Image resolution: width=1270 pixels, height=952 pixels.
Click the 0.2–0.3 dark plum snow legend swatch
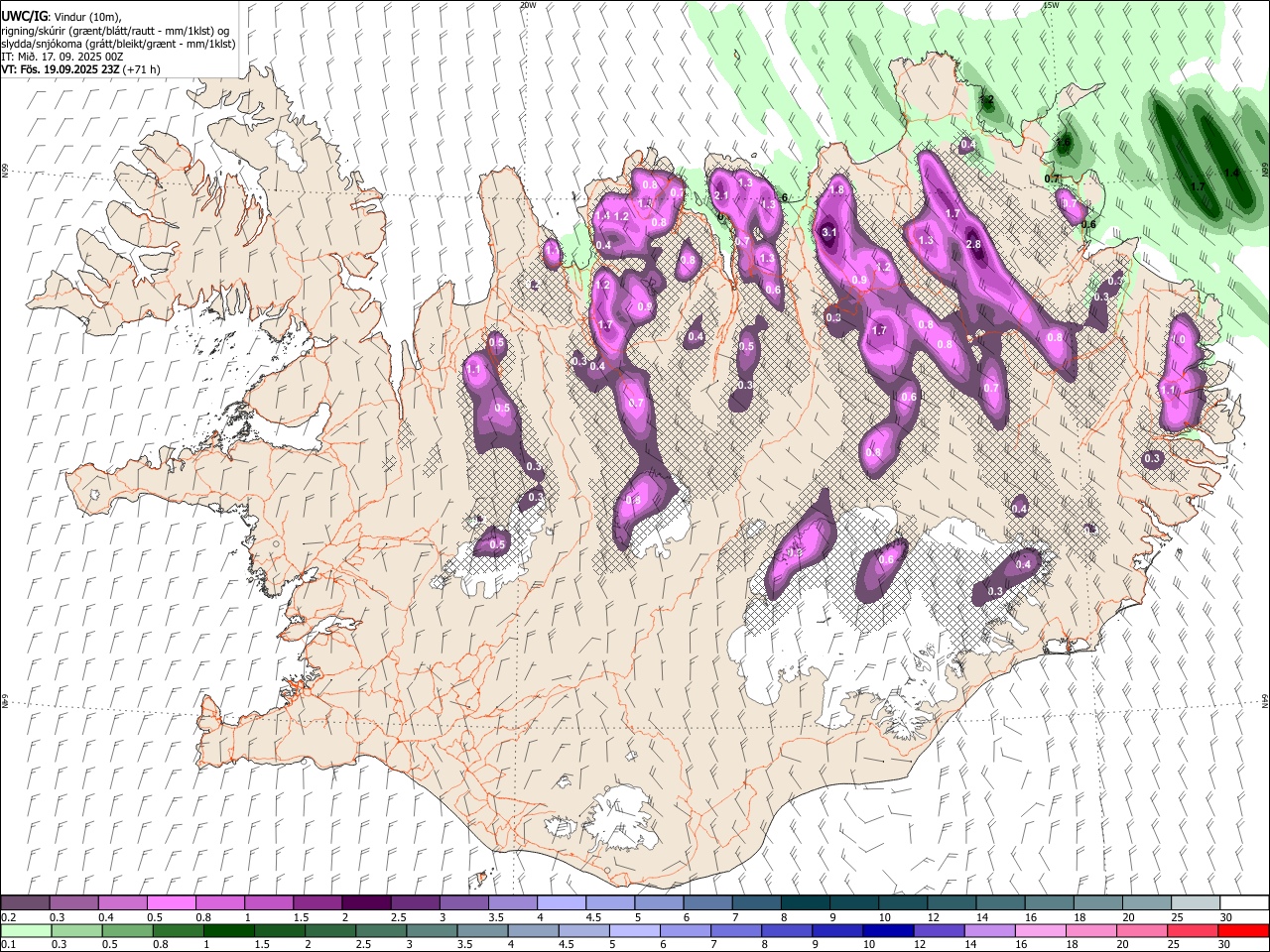[25, 902]
